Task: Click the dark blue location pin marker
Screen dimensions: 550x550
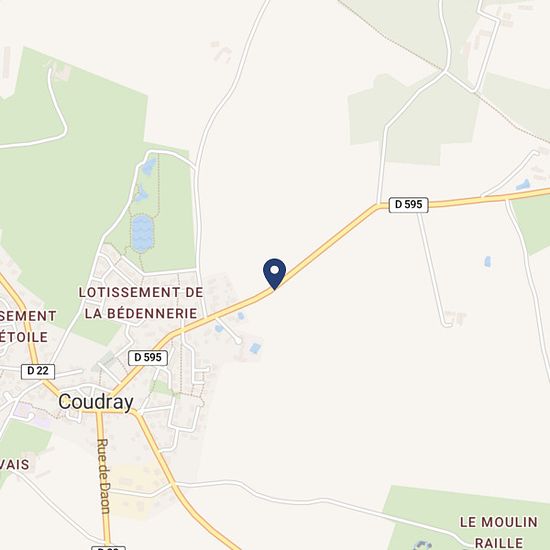Action: point(274,274)
